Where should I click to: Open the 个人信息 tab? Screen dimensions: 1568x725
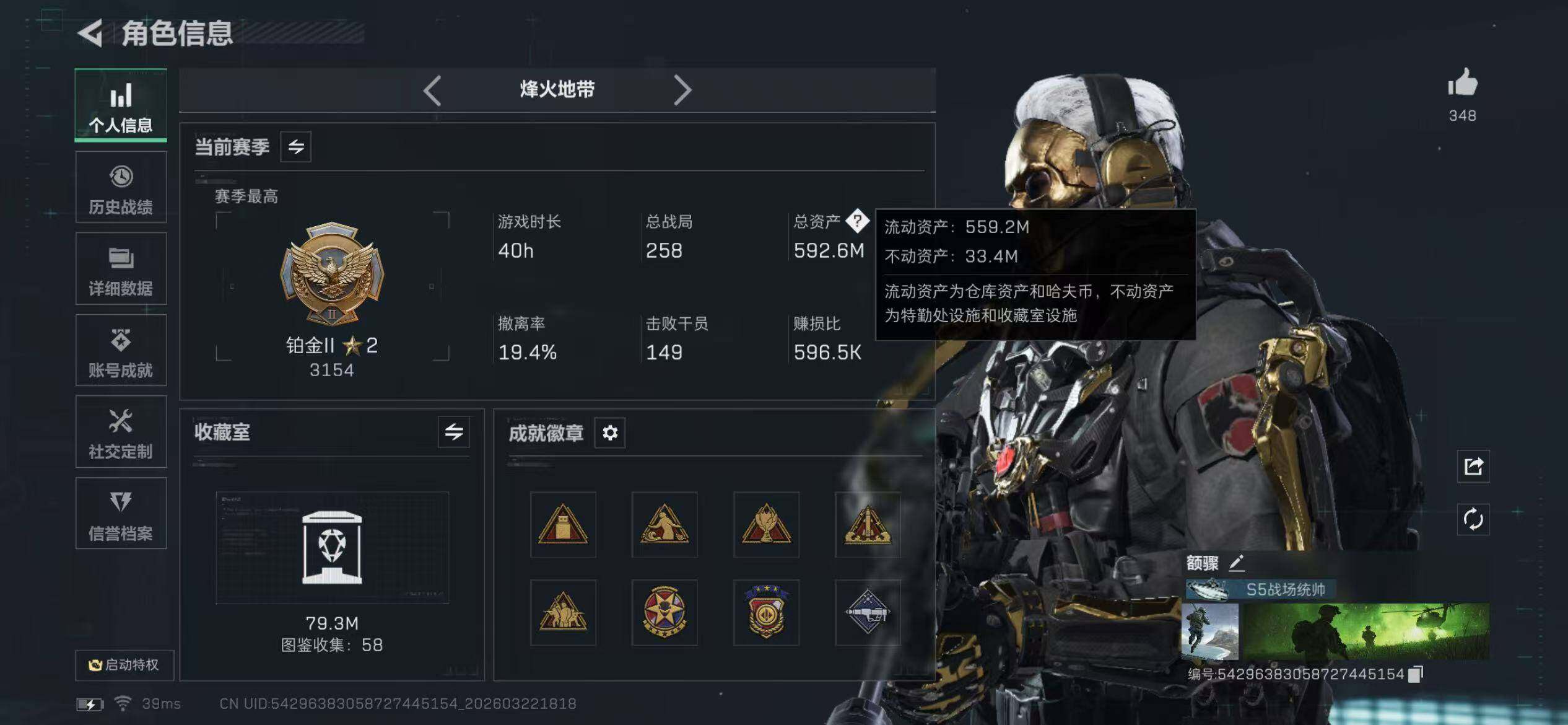pyautogui.click(x=121, y=105)
